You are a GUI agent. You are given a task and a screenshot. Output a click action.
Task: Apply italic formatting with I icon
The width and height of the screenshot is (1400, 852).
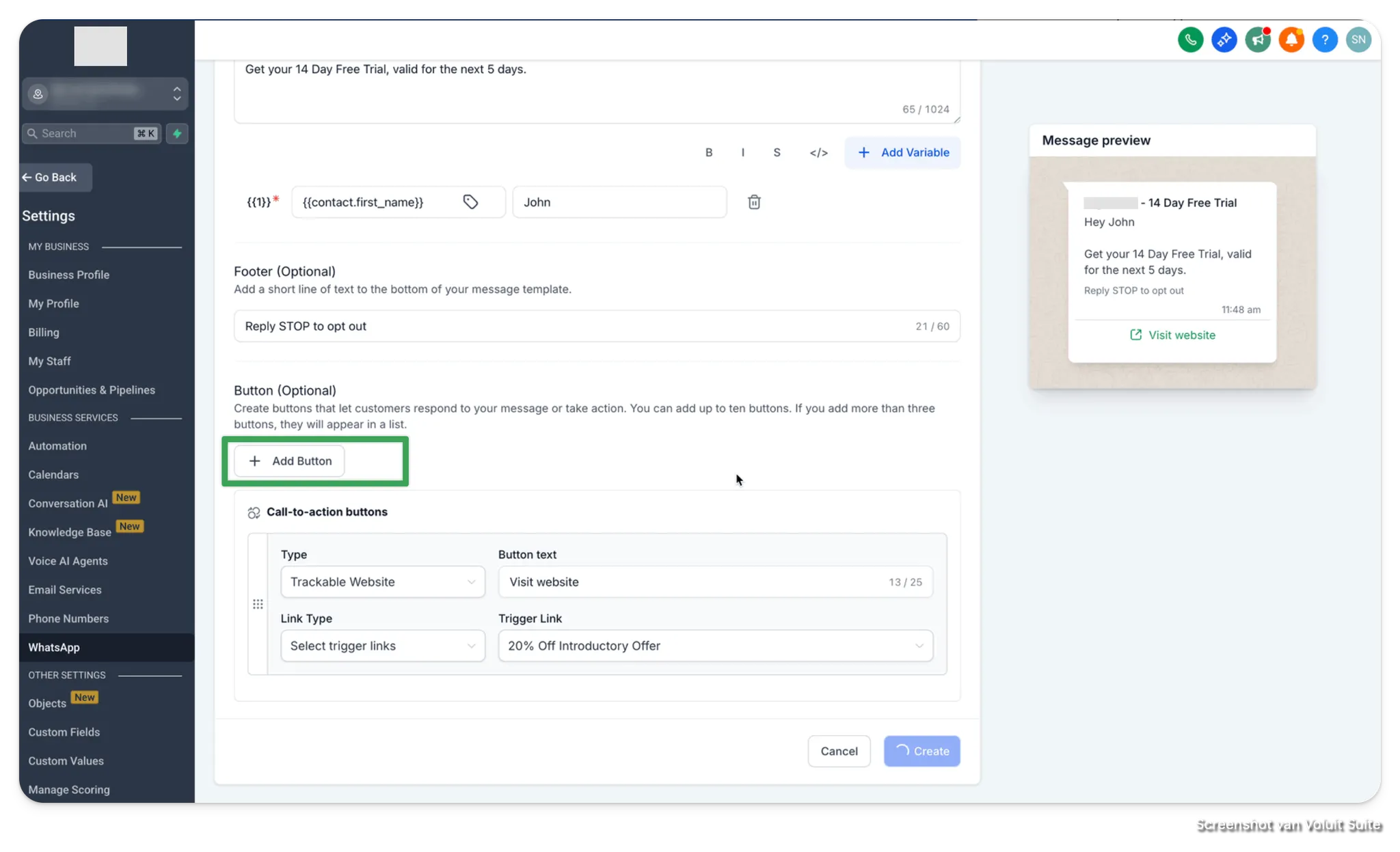[x=742, y=152]
